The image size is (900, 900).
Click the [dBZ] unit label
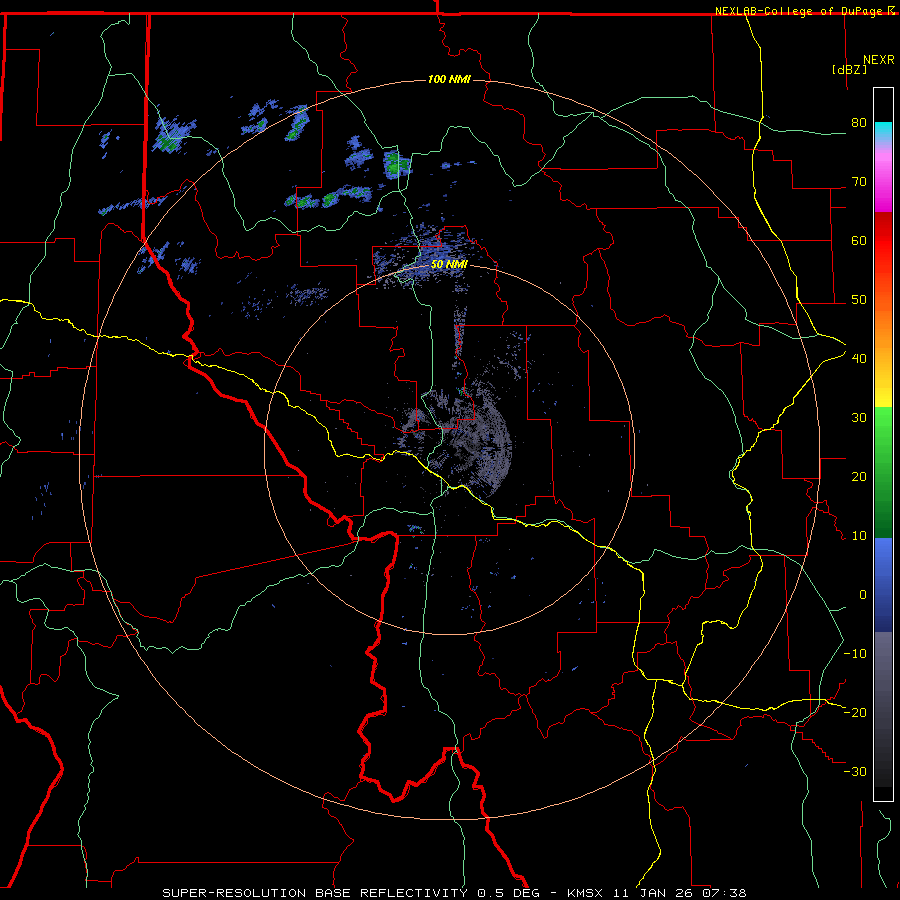click(x=849, y=70)
